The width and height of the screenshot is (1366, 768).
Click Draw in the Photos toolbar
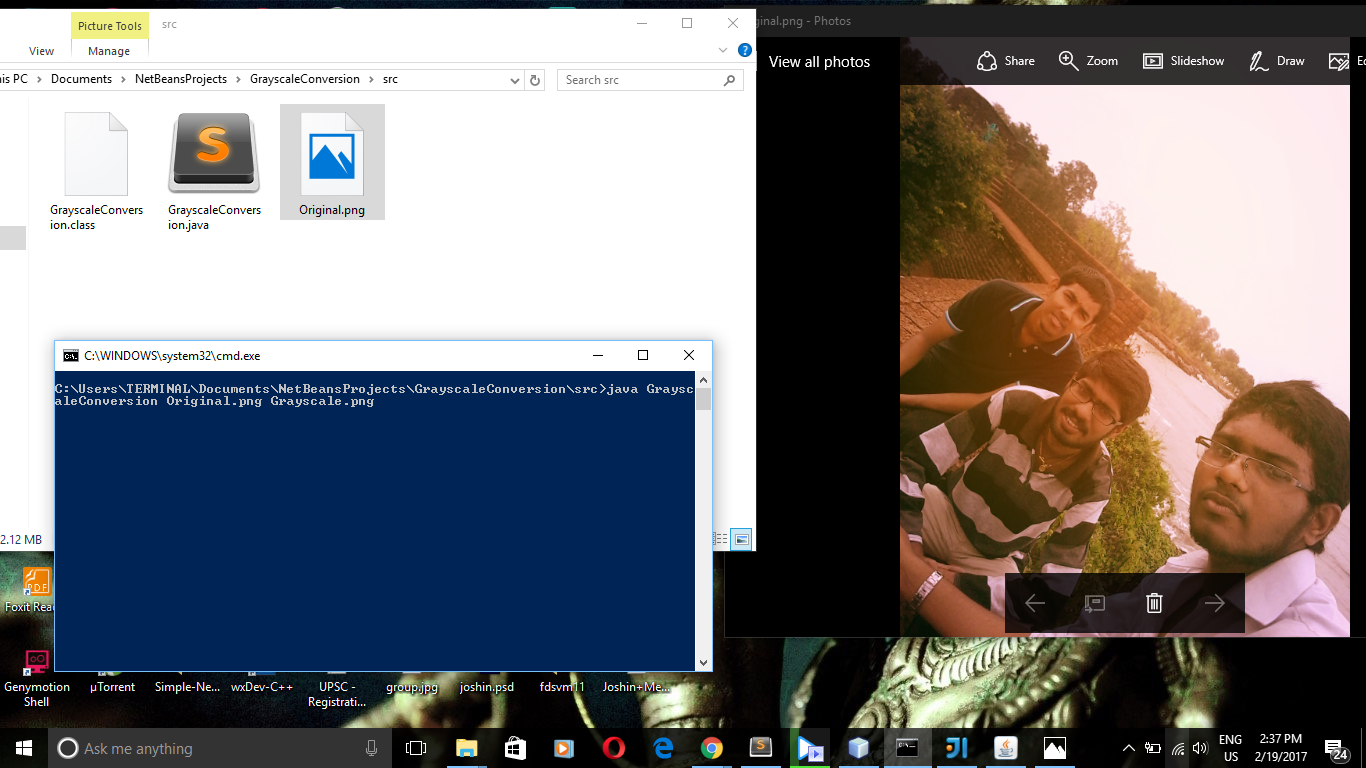coord(1277,61)
